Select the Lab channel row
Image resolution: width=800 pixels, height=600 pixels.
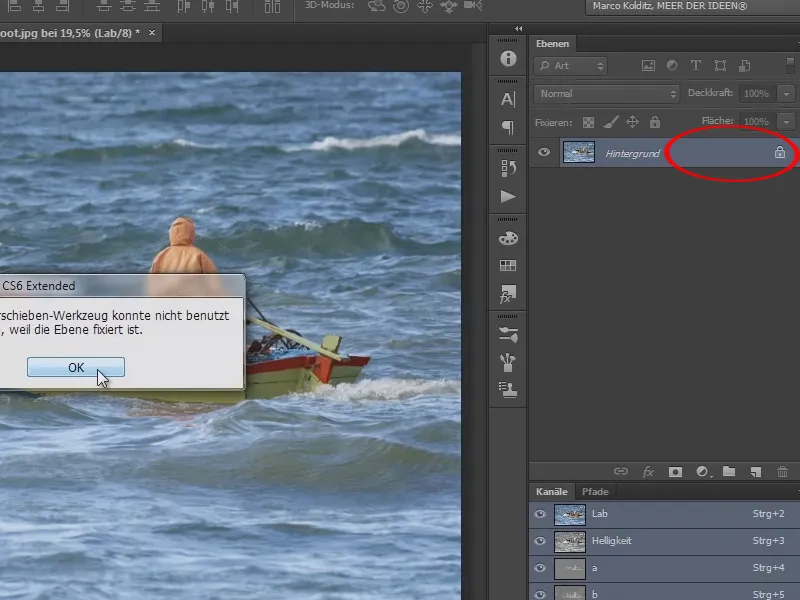(x=664, y=514)
